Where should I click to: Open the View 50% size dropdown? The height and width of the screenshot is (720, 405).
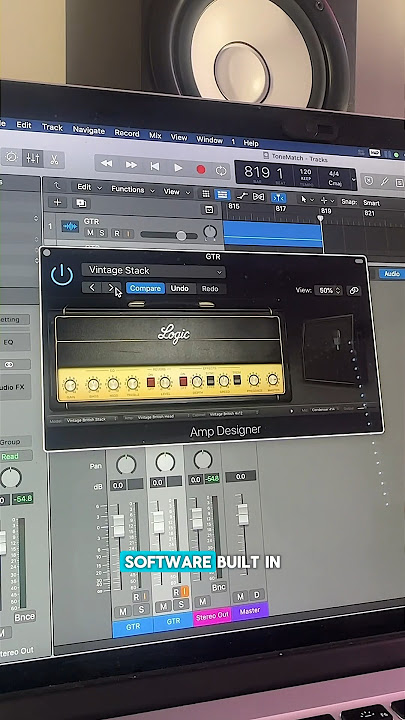[328, 291]
